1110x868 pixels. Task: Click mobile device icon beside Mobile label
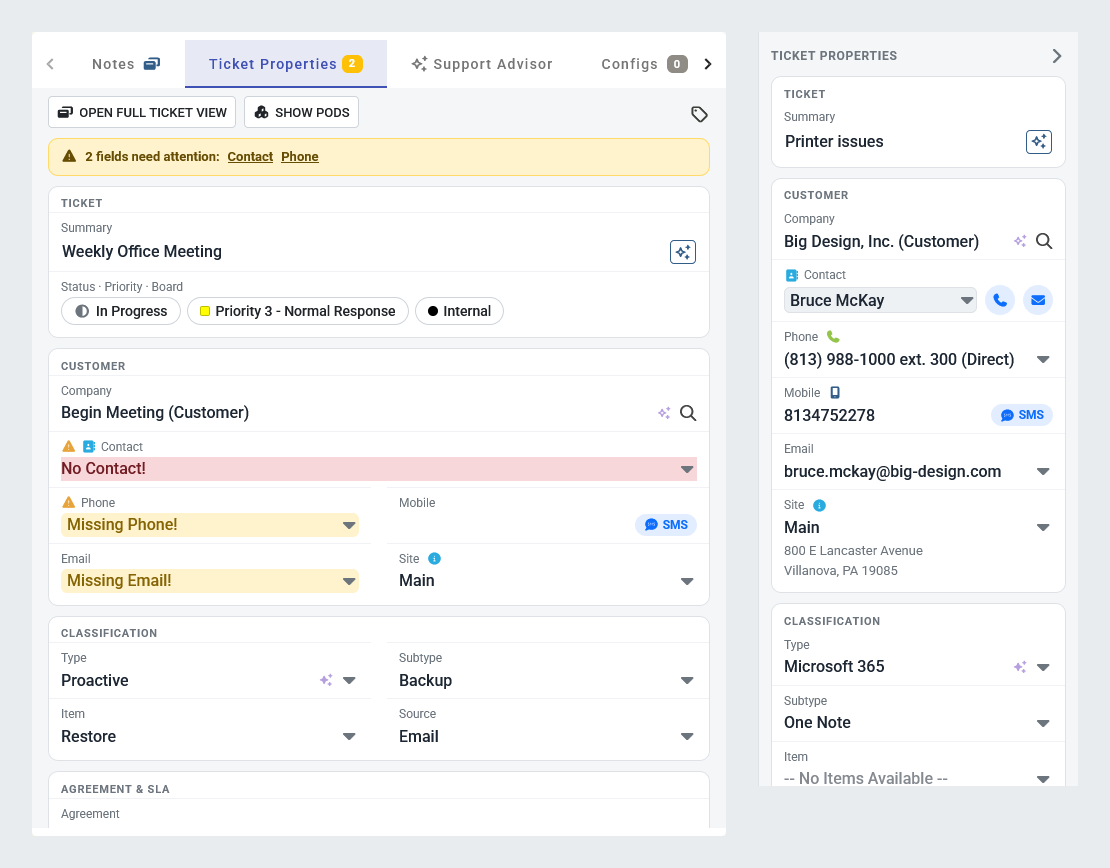tap(835, 393)
